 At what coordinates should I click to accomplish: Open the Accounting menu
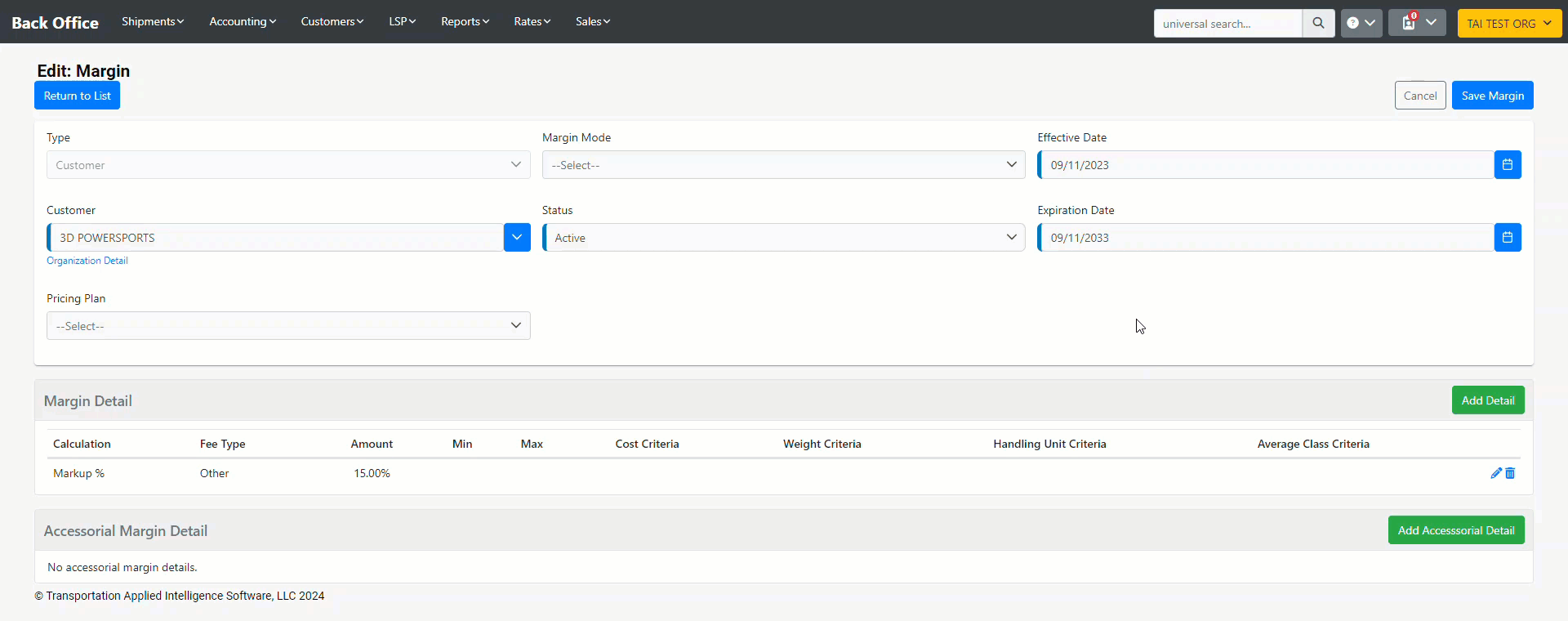pos(242,21)
